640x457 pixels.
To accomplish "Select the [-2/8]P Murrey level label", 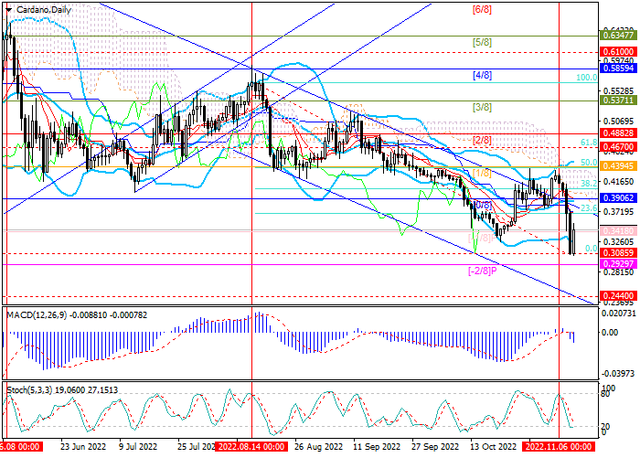I will 483,271.
